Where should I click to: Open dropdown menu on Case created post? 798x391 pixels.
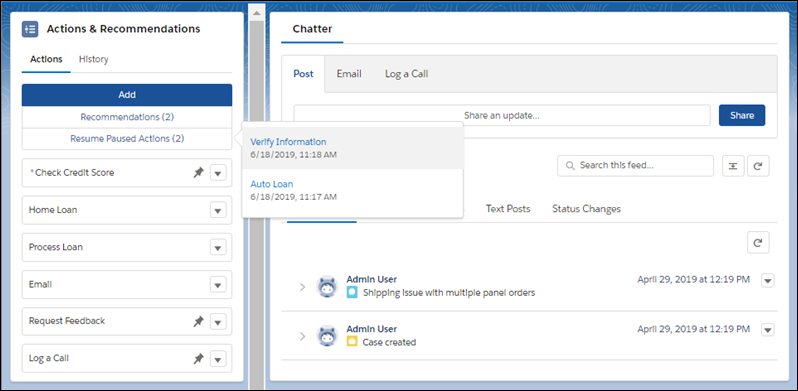[x=768, y=330]
